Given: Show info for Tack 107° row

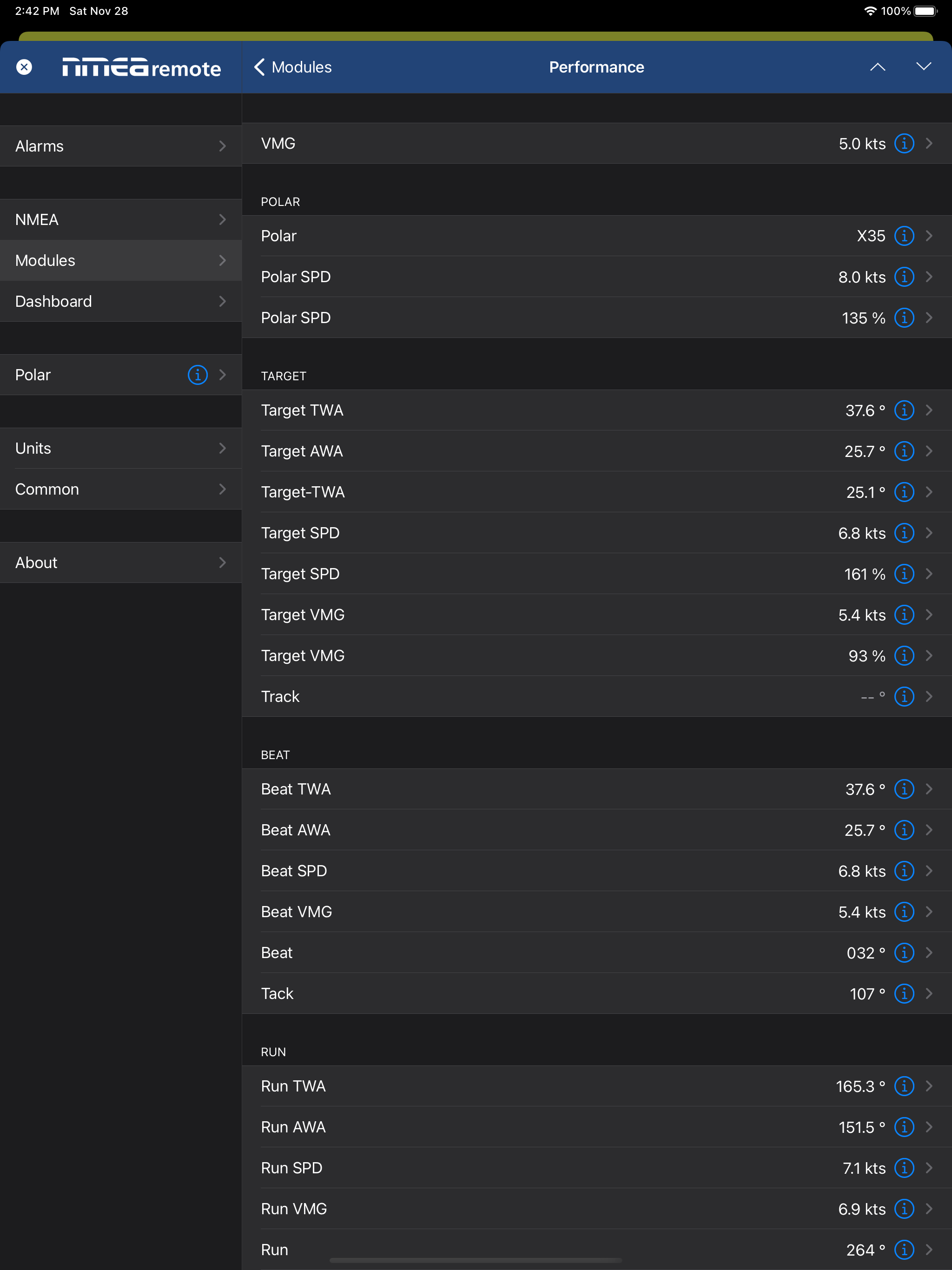Looking at the screenshot, I should (904, 994).
